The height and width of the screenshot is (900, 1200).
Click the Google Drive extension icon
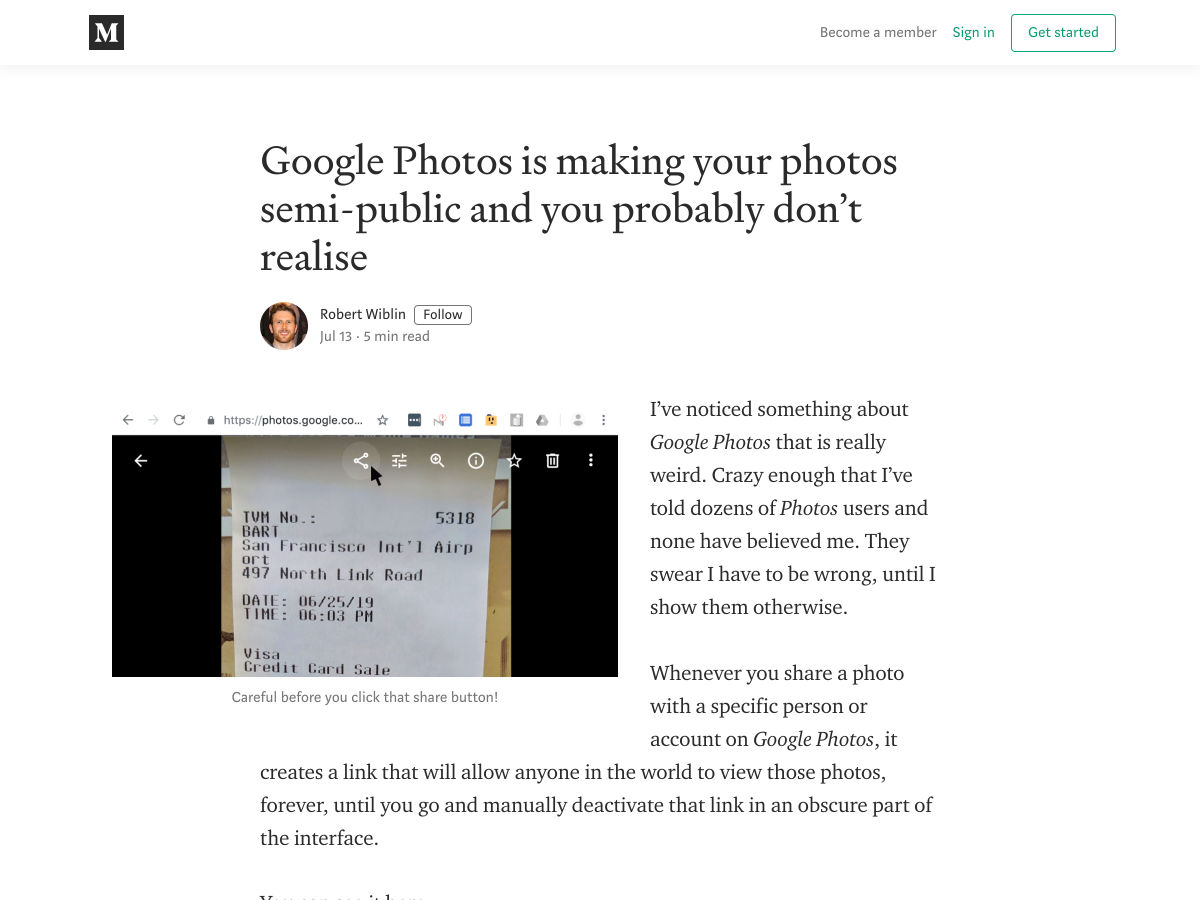542,420
